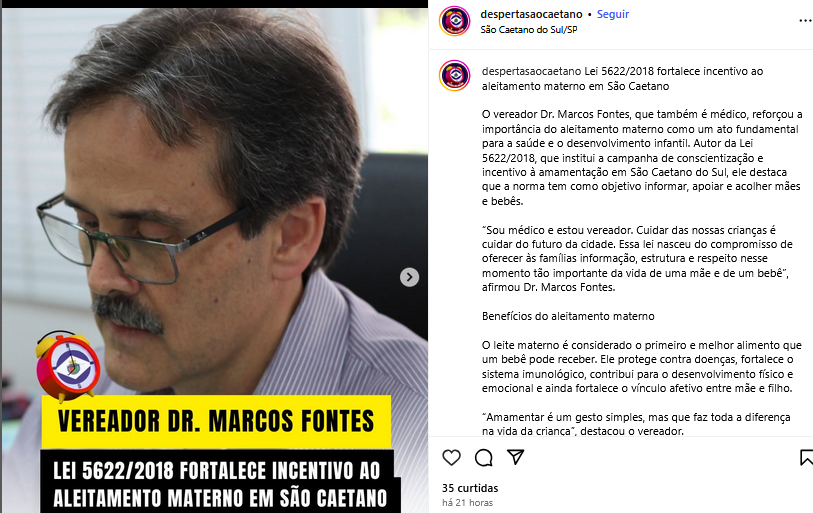
Task: Click the black Lei 5622/2018 headline banner
Action: pos(218,482)
